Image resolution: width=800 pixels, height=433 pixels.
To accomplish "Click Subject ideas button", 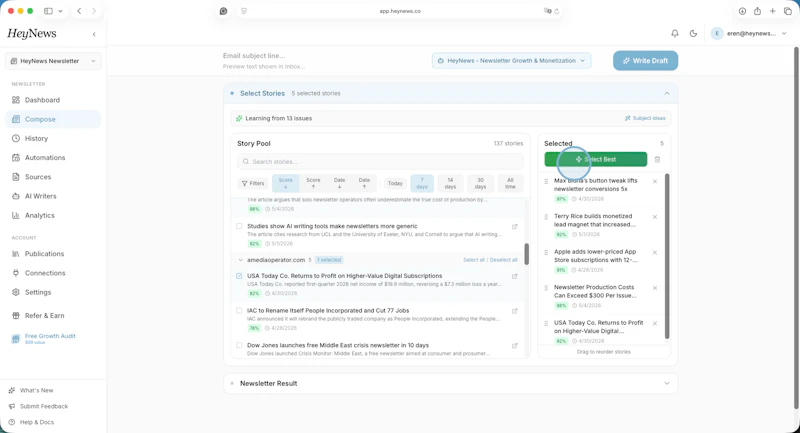I will pyautogui.click(x=645, y=118).
